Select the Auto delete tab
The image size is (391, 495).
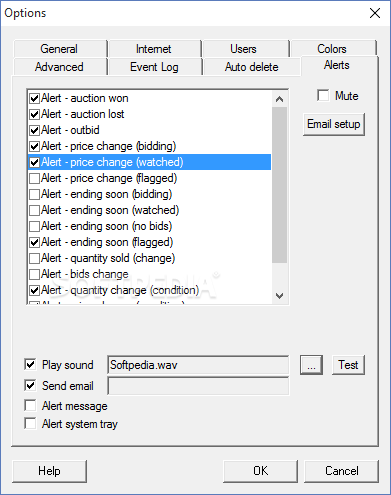point(252,67)
